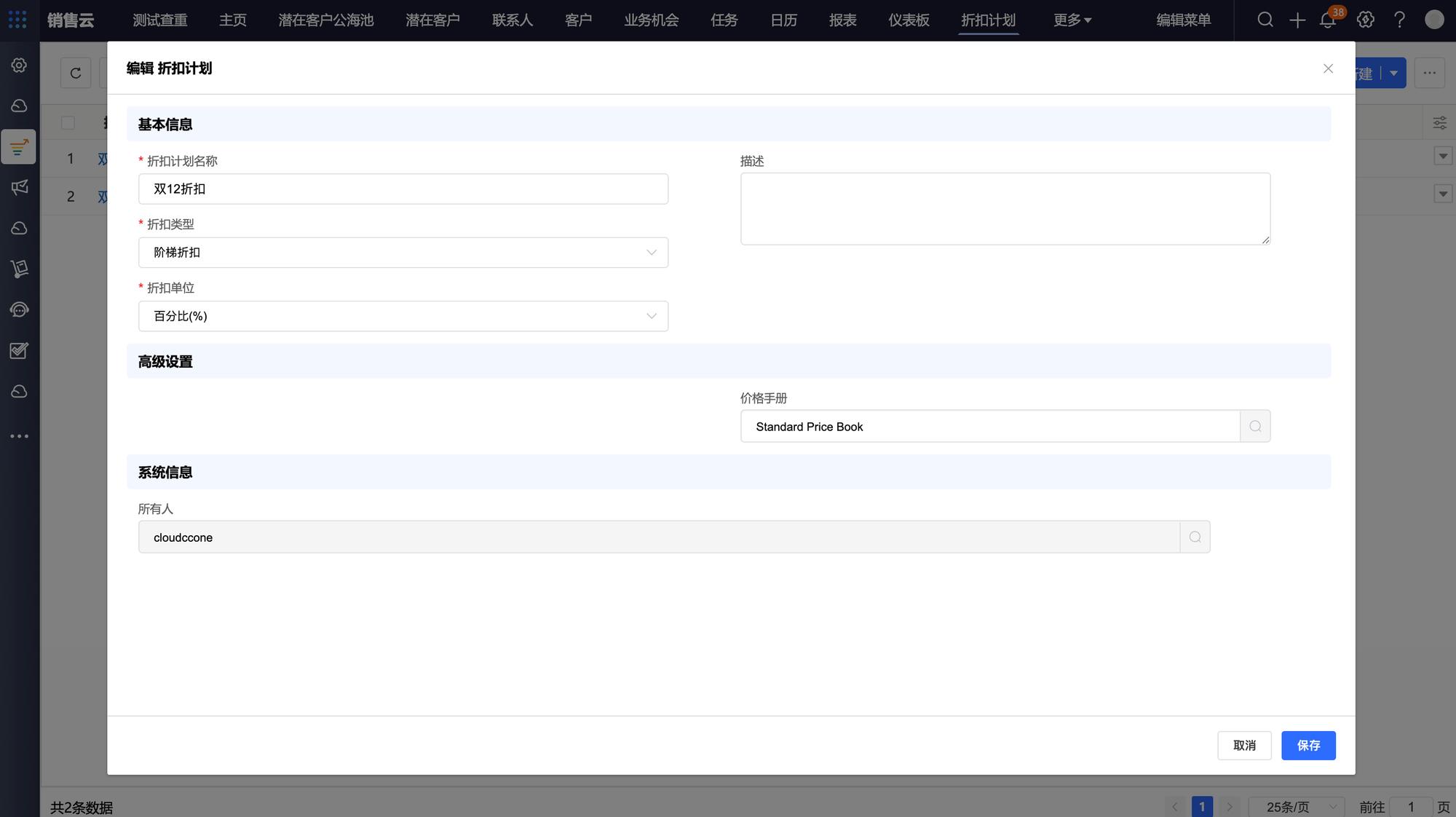Click the 折扣计划名称 input field
1456x817 pixels.
coord(403,189)
